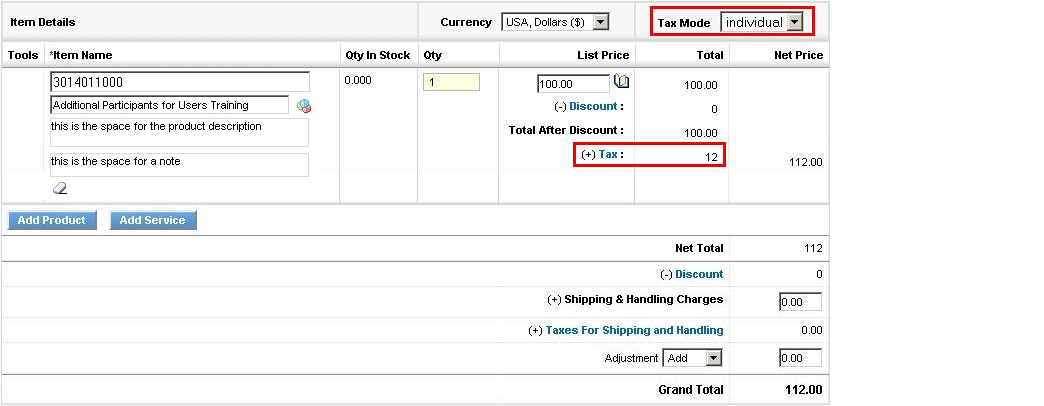Click the Discount link under Net Total
The height and width of the screenshot is (406, 1044).
tap(699, 274)
